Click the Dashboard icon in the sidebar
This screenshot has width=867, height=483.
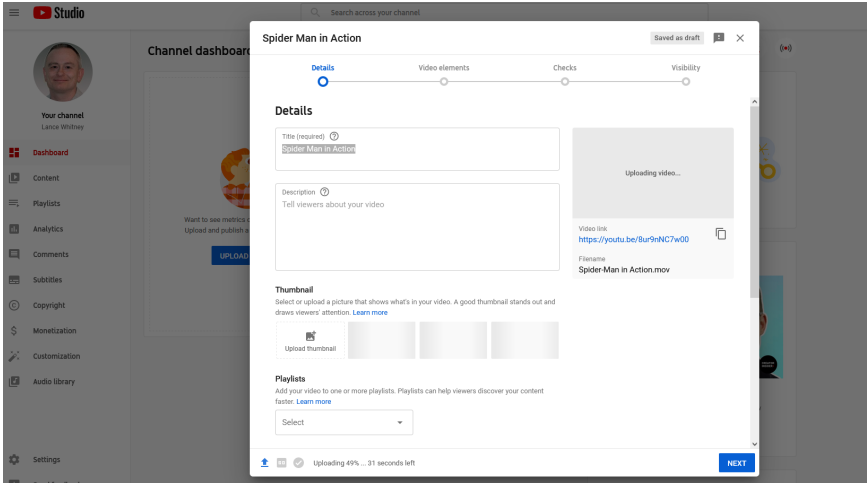[14, 153]
